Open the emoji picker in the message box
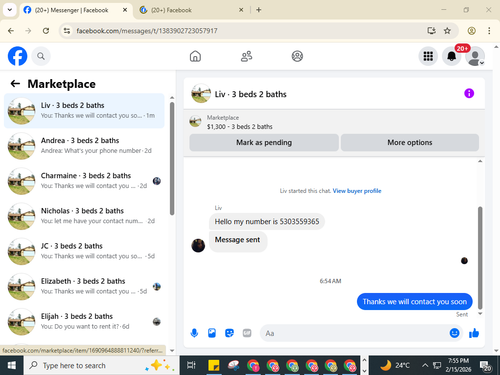The image size is (500, 375). [x=454, y=333]
